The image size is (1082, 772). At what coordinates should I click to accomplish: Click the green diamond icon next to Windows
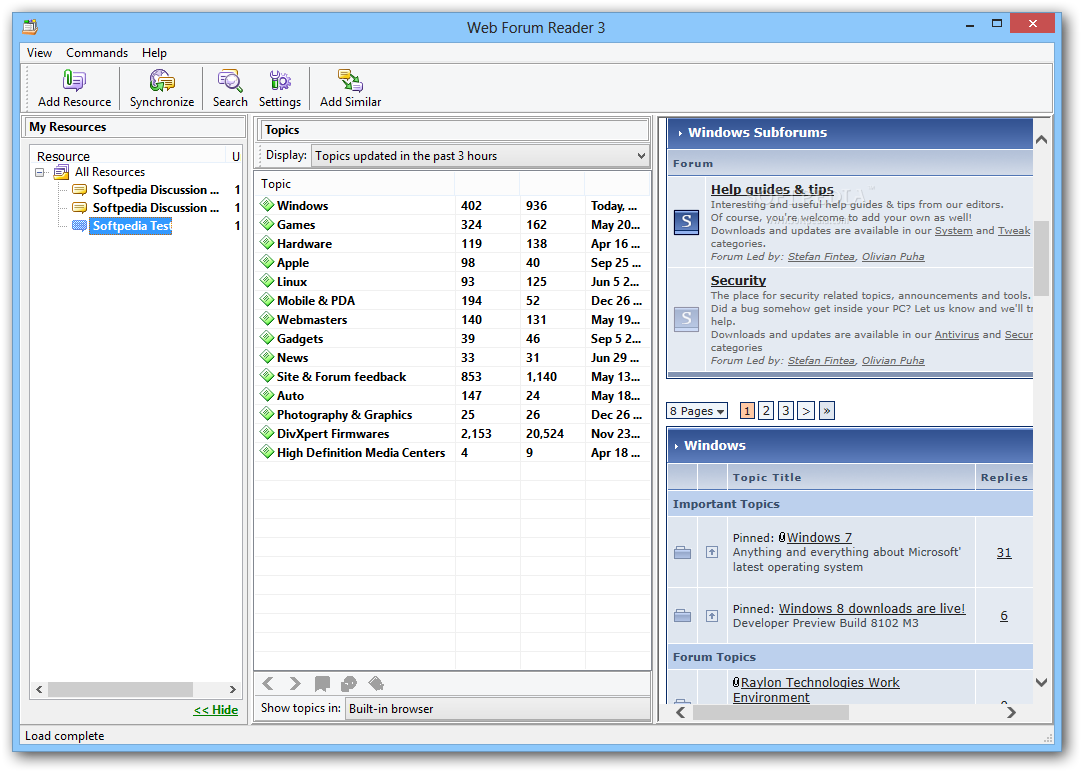click(267, 205)
